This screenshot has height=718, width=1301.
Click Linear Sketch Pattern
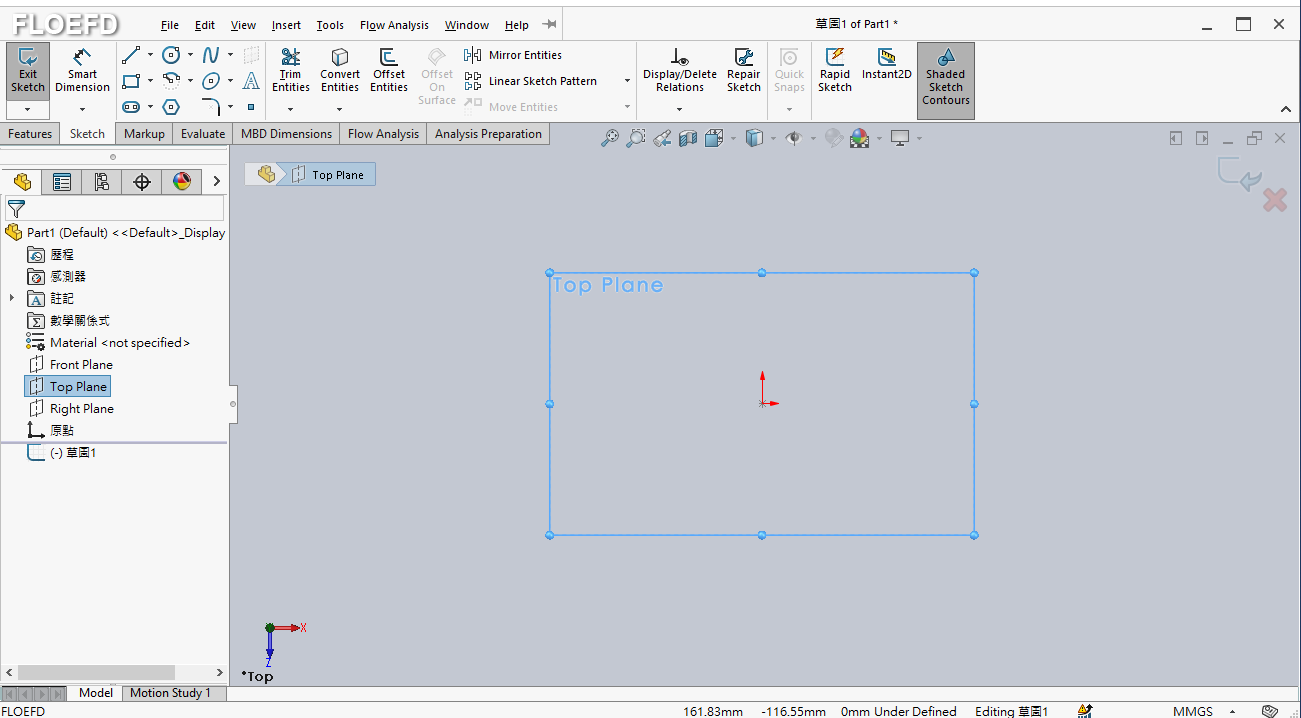tap(531, 81)
